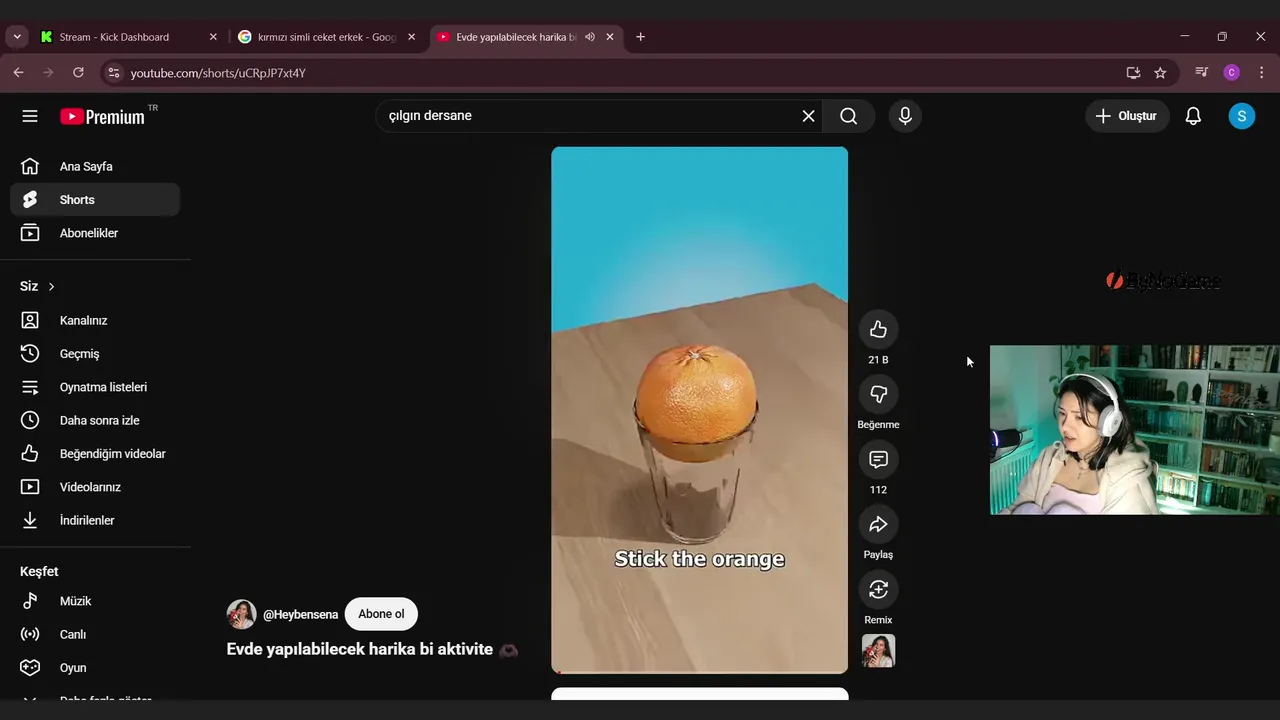The height and width of the screenshot is (720, 1280).
Task: Open the comments with 112 count
Action: point(878,459)
